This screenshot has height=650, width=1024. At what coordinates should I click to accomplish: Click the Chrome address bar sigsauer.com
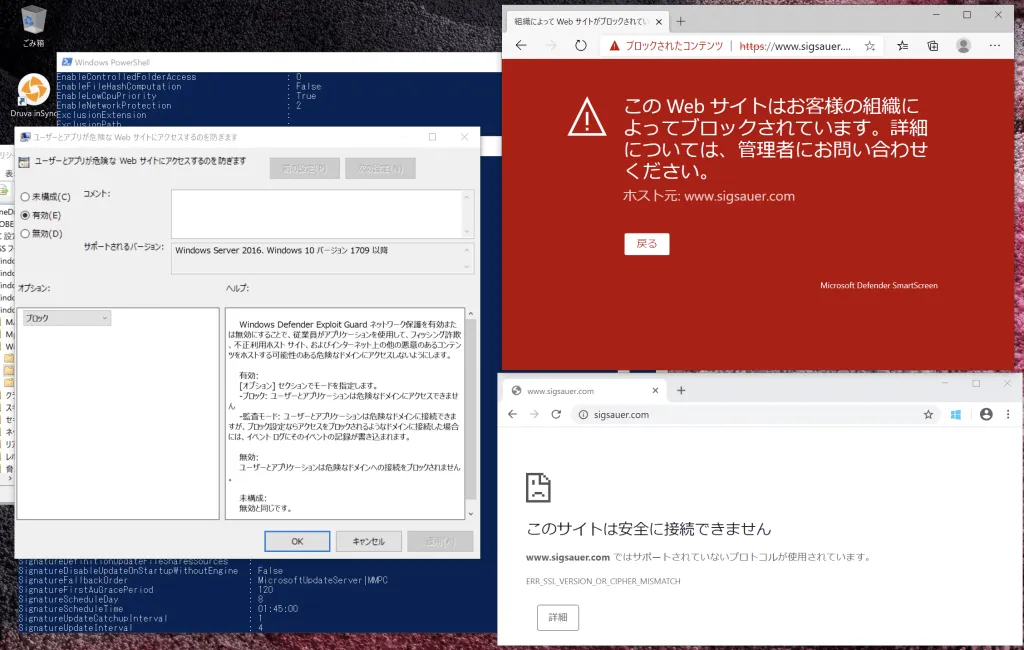click(x=621, y=415)
